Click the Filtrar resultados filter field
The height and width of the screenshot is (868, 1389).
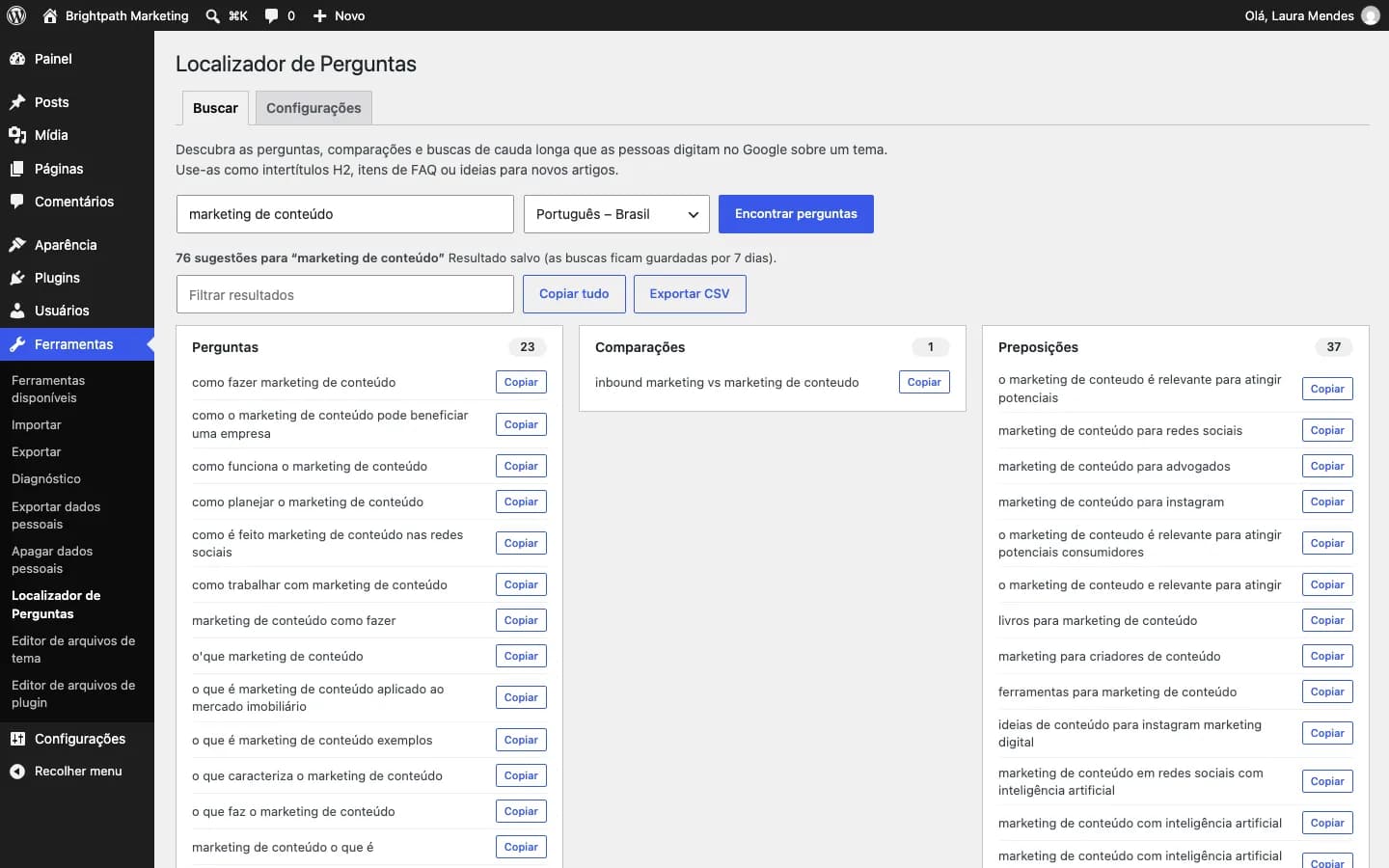click(345, 294)
